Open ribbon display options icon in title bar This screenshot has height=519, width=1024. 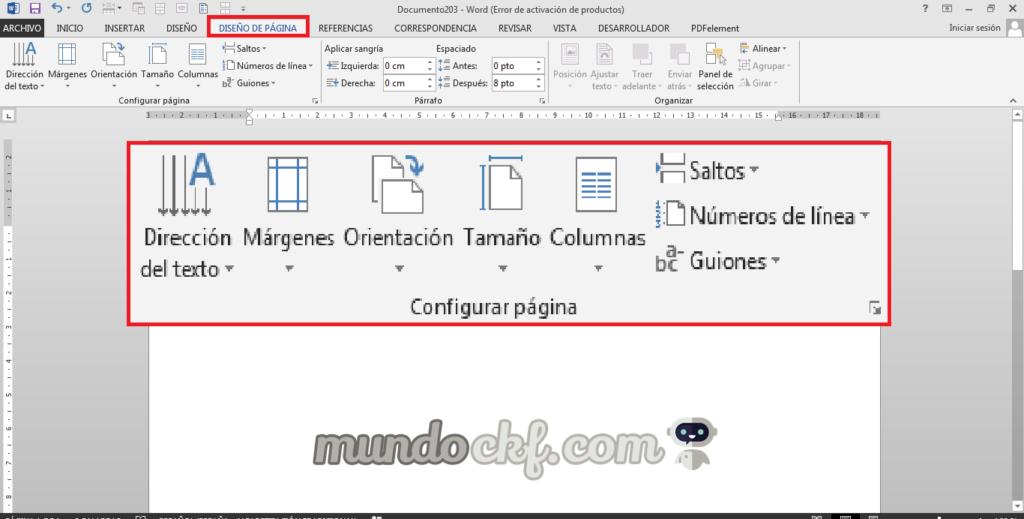[947, 8]
